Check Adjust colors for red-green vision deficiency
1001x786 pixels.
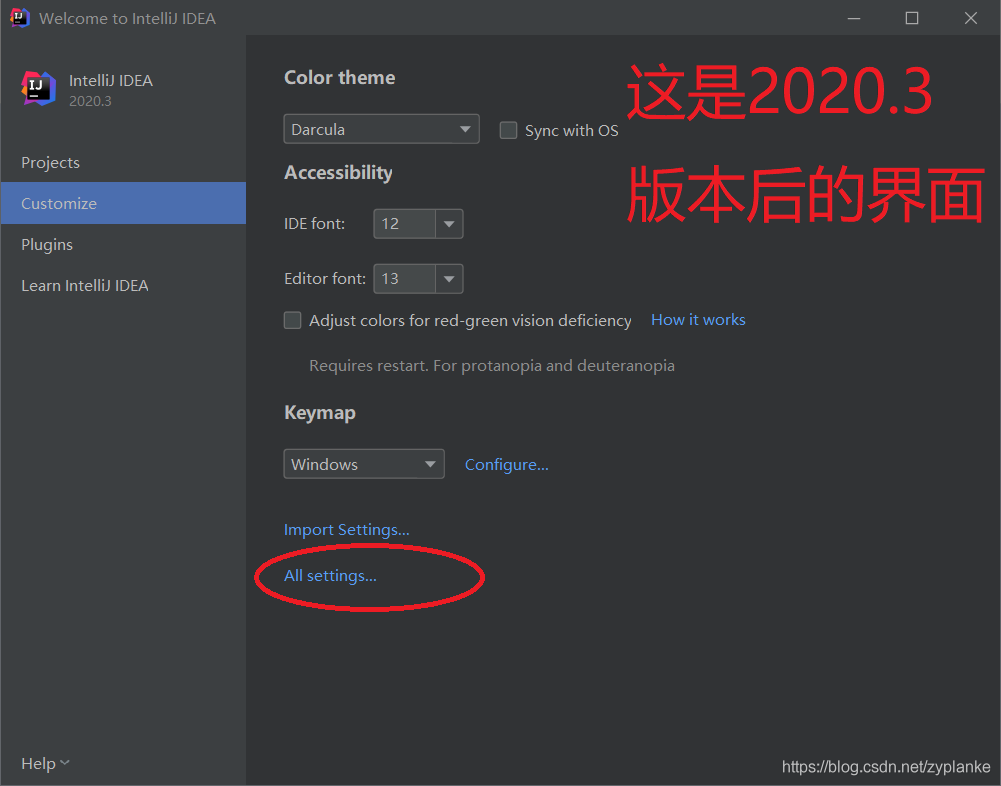coord(292,320)
